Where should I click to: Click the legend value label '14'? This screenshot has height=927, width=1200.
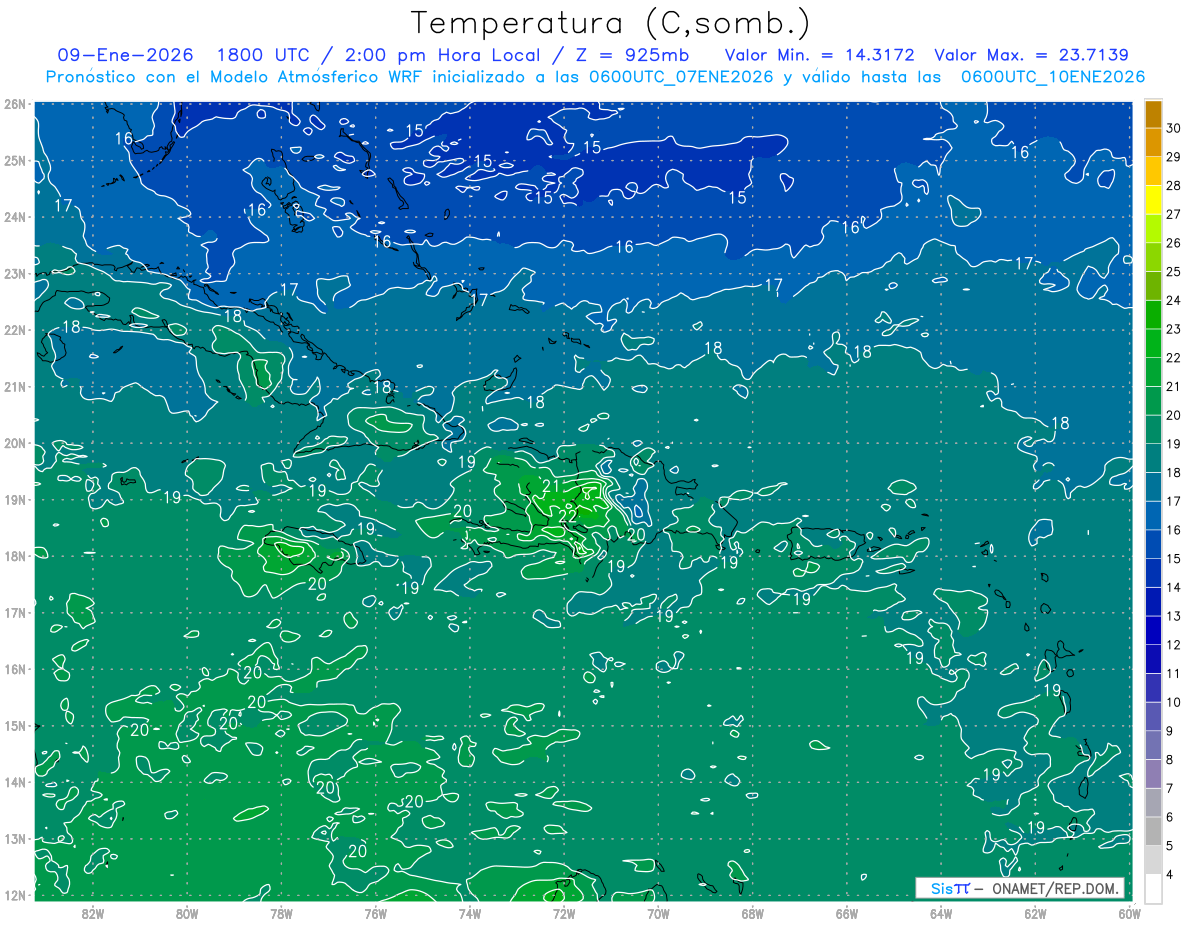point(1174,588)
